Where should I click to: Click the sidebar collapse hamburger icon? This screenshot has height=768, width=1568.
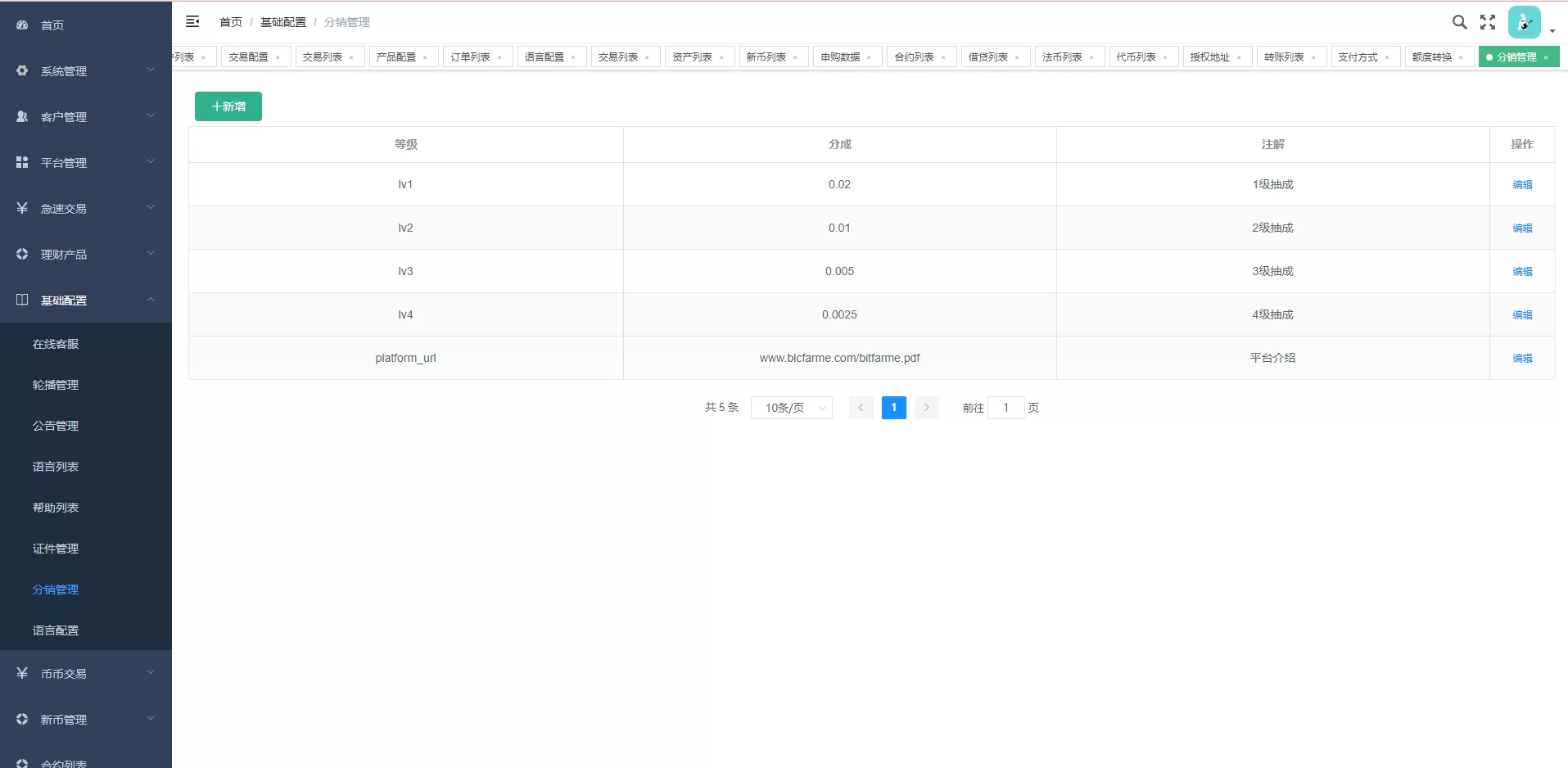pyautogui.click(x=192, y=22)
